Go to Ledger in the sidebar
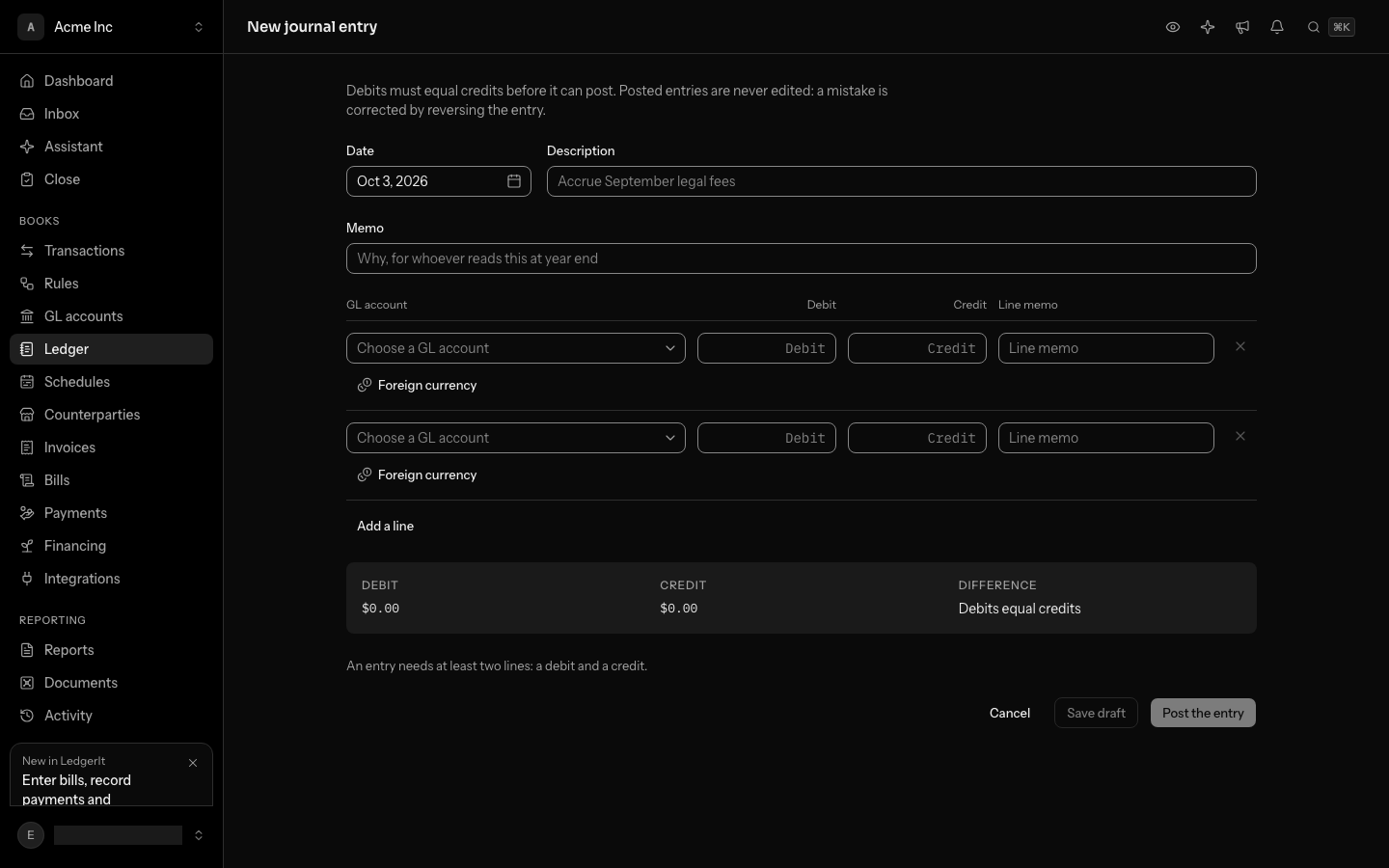1389x868 pixels. click(x=111, y=349)
